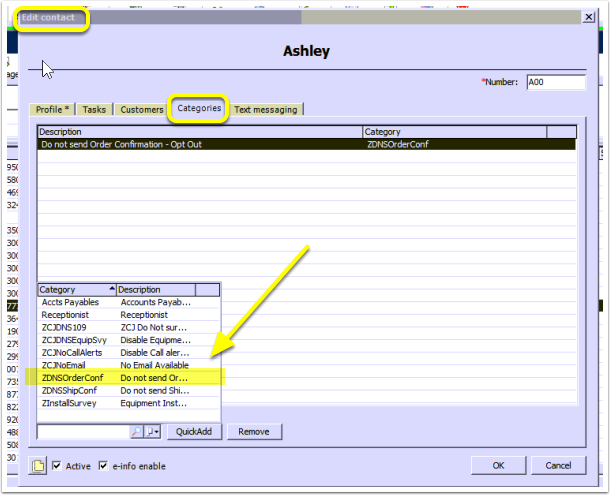Click the QuickAdd button
Image resolution: width=610 pixels, height=495 pixels.
coord(194,431)
